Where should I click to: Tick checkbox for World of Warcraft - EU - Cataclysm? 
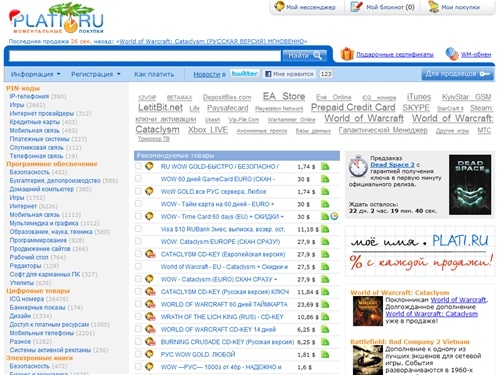138,266
